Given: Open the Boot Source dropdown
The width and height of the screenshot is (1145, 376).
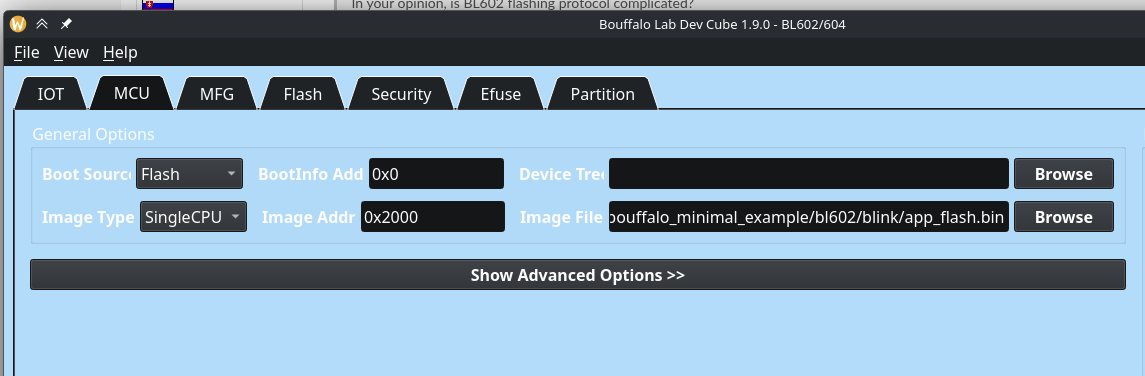Looking at the screenshot, I should (x=189, y=174).
